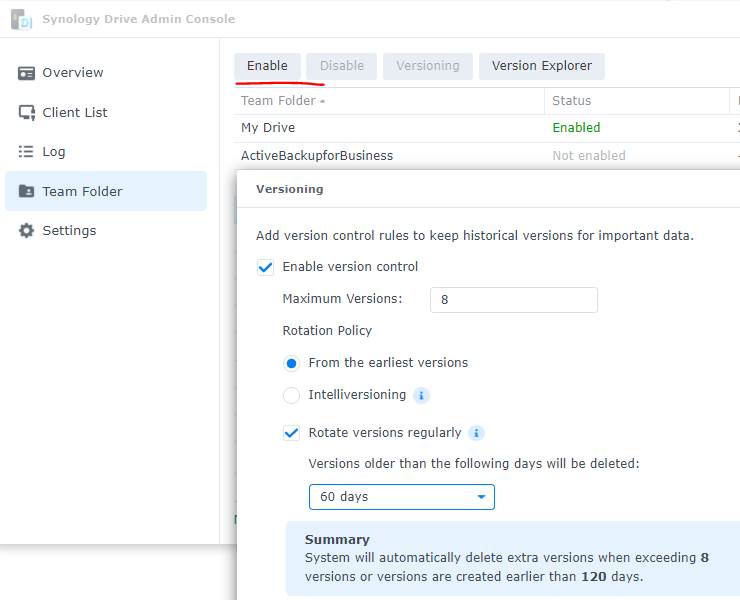
Task: Open Settings in the sidebar
Action: (x=106, y=230)
